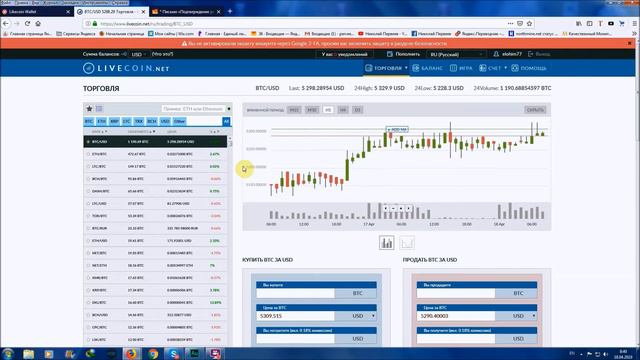Show all pairs with All tab
640x360 pixels.
226,121
